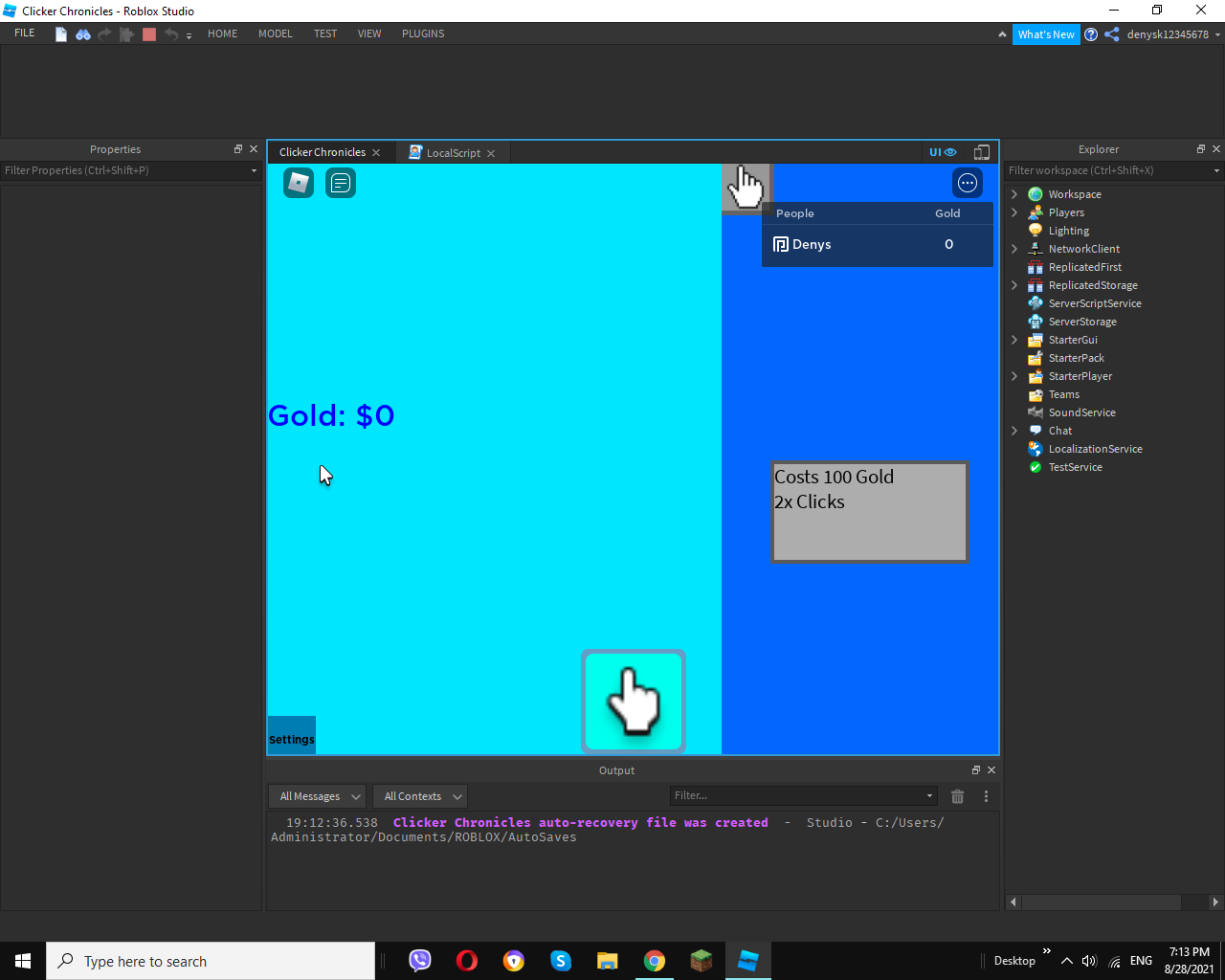Open Minecraft from the taskbar

click(x=702, y=961)
